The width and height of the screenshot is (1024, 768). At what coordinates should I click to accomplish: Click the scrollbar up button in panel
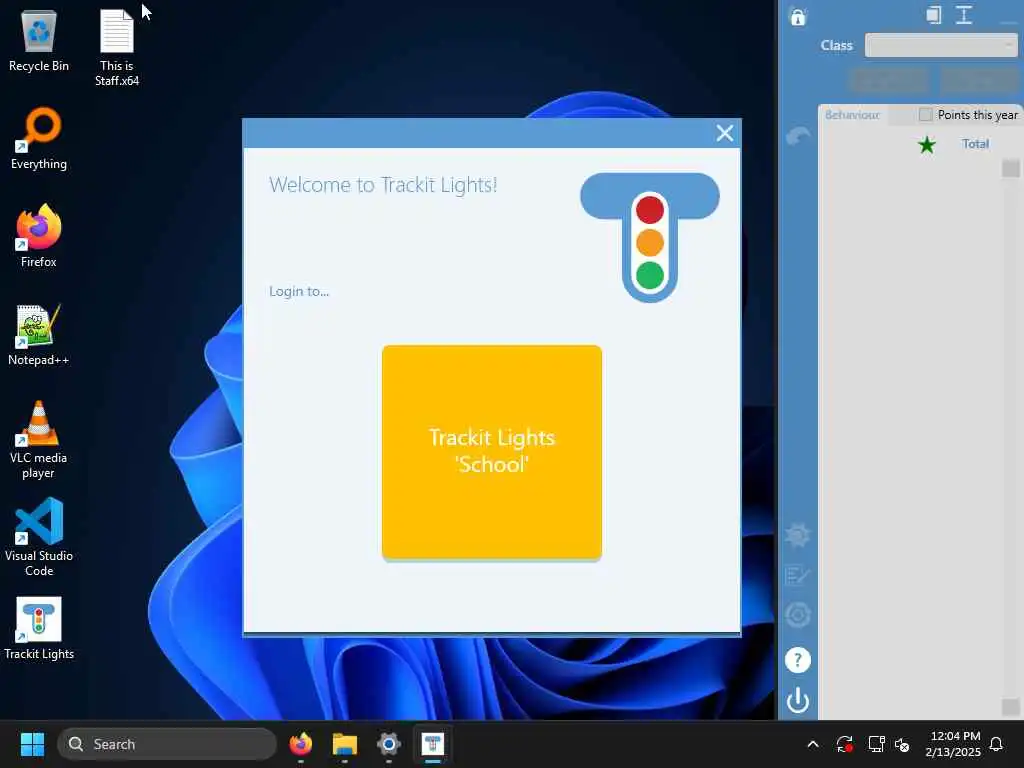pyautogui.click(x=1010, y=168)
